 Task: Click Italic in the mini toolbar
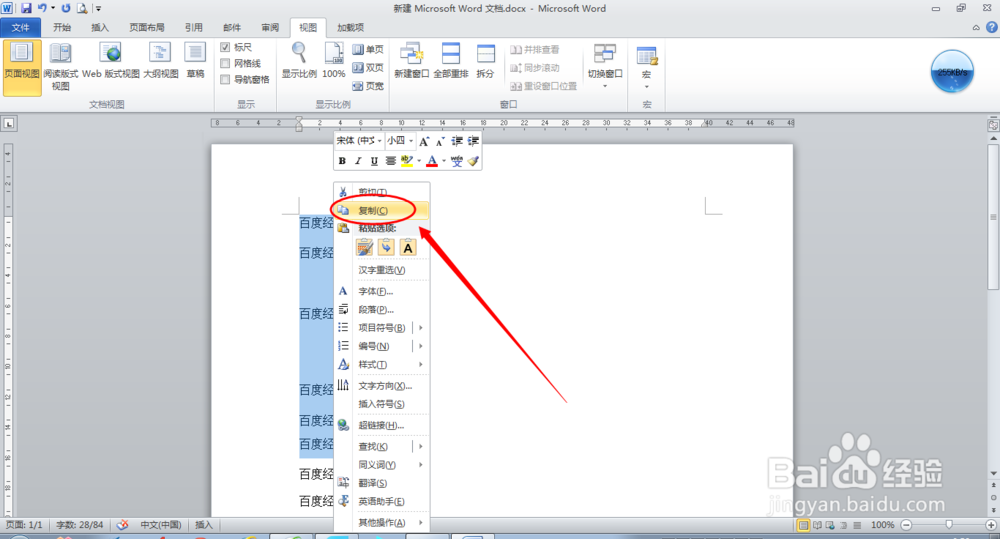(358, 161)
